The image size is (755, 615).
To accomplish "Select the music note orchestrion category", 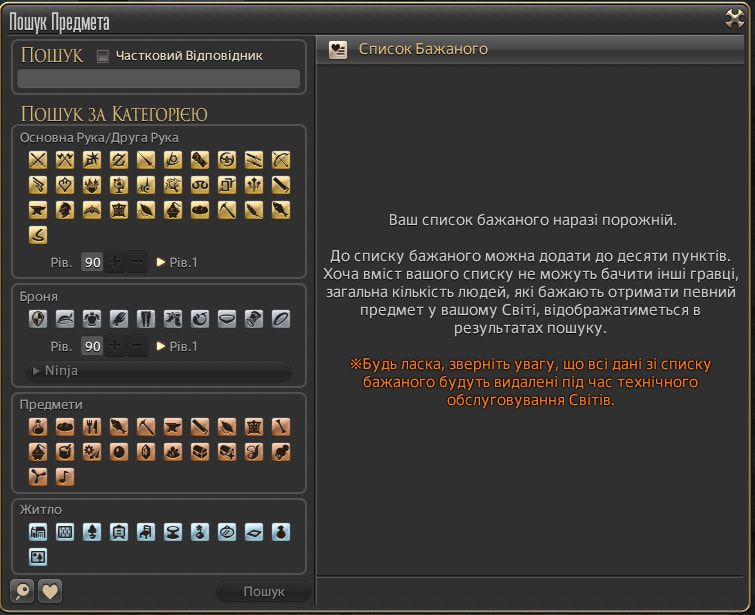I will click(65, 477).
